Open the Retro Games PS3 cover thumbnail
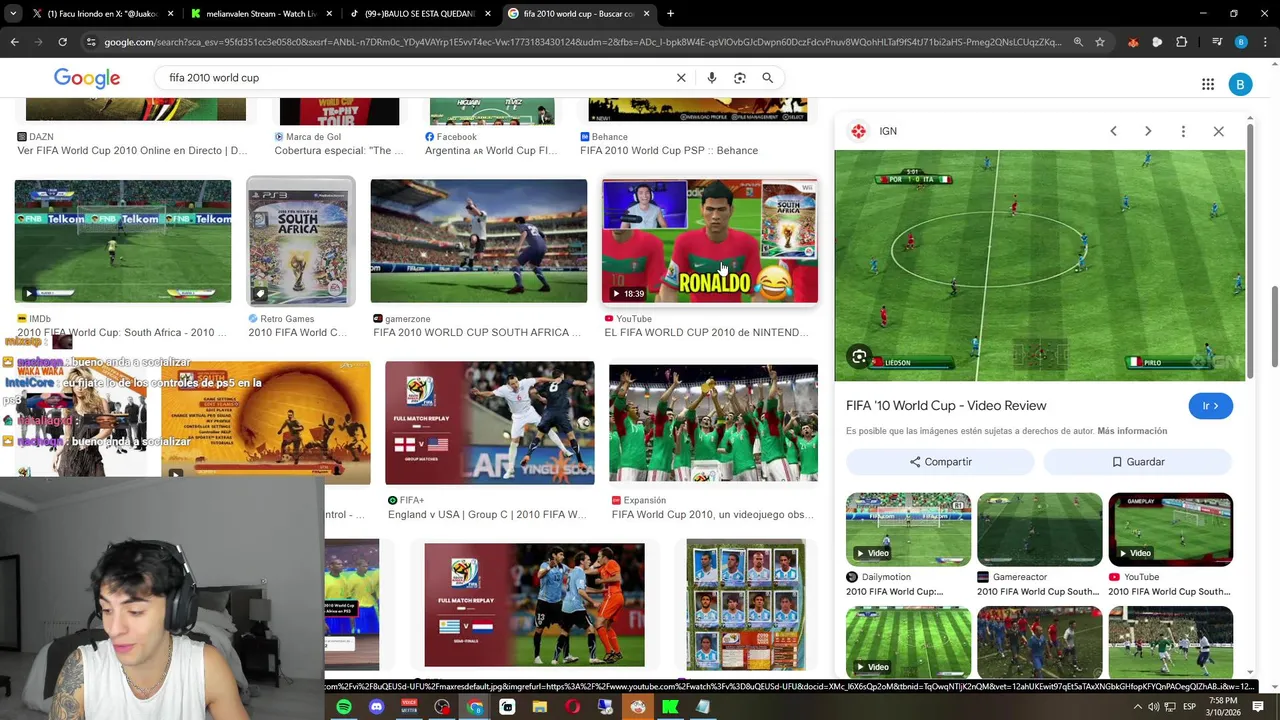 [301, 241]
